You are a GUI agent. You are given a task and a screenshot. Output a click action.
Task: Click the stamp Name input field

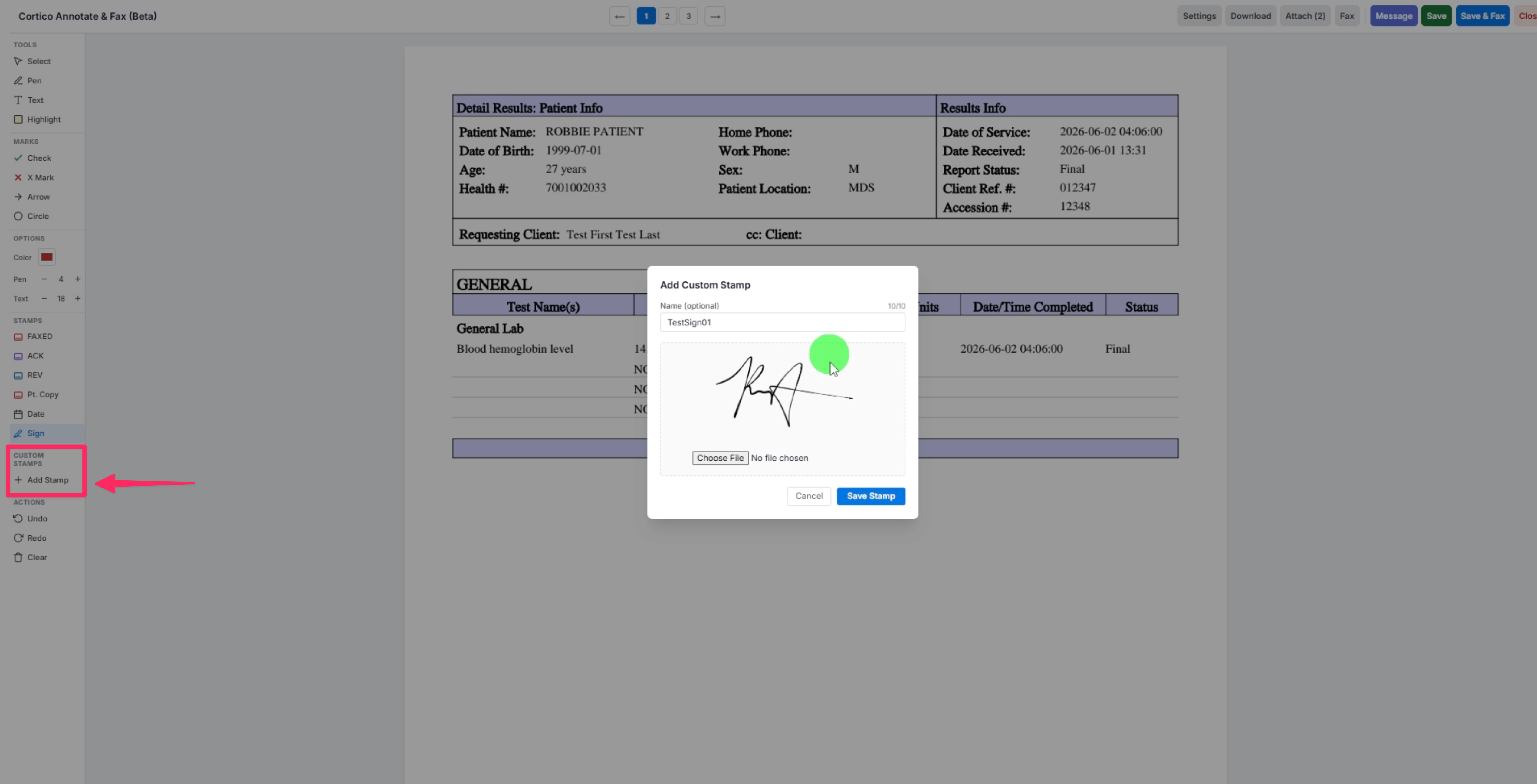(x=782, y=322)
